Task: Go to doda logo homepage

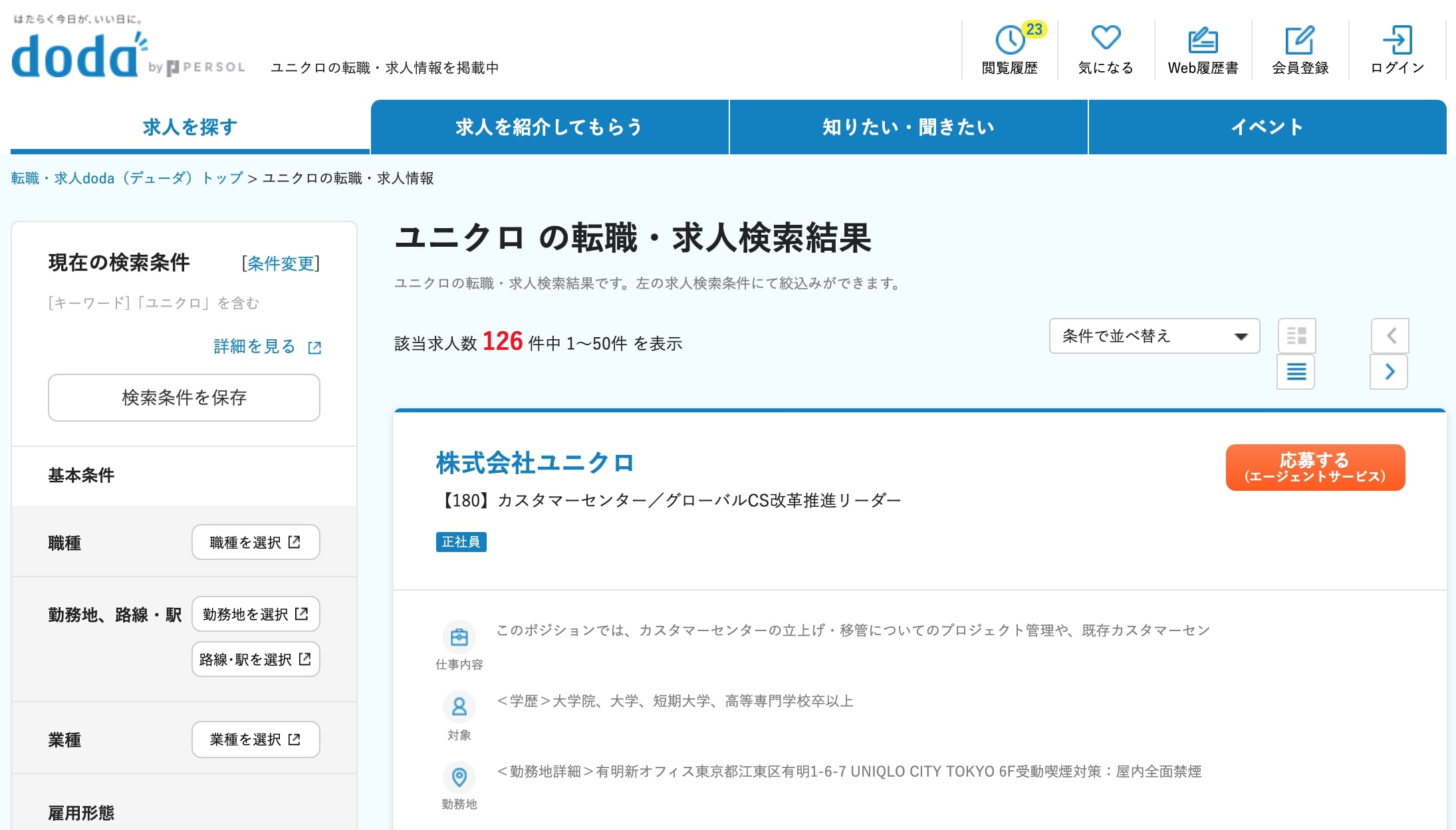Action: (x=80, y=55)
